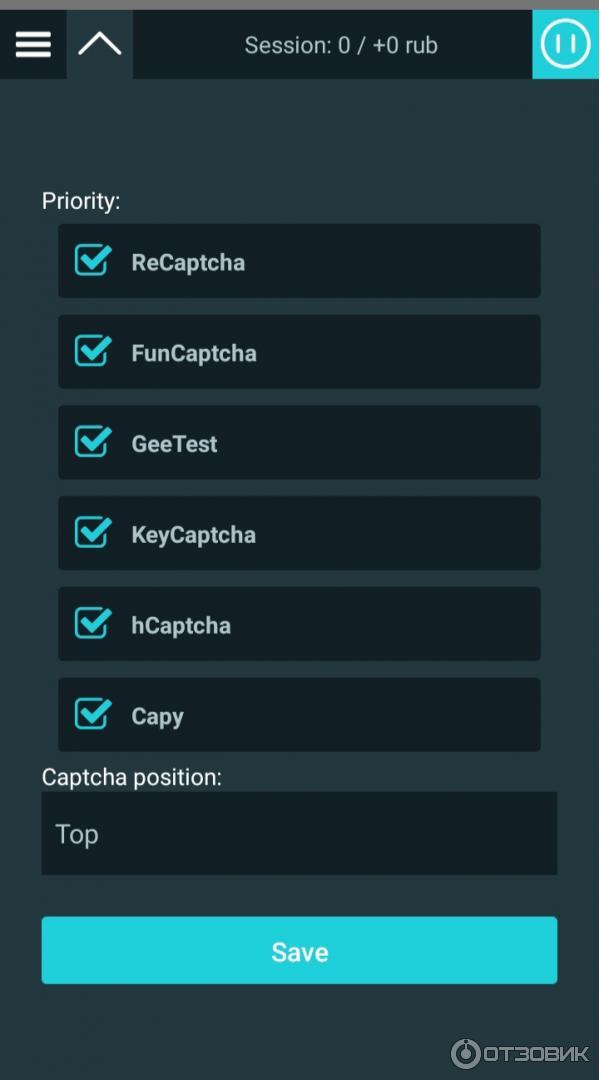Open the navigation hamburger menu
The height and width of the screenshot is (1080, 600).
click(33, 44)
